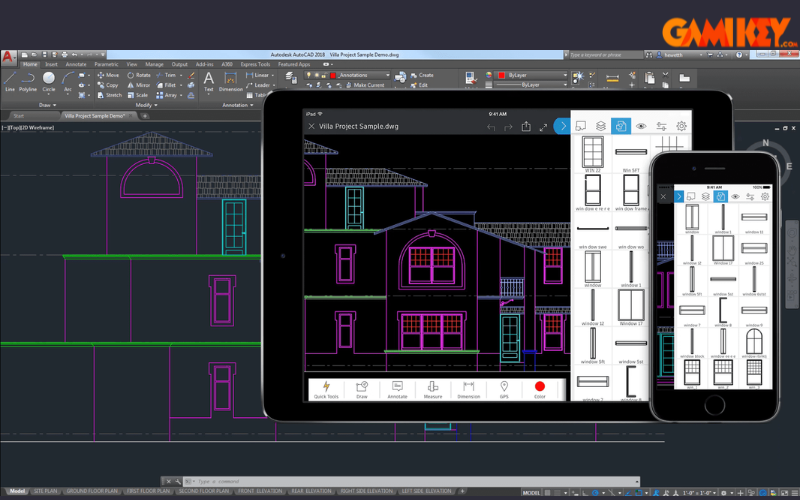This screenshot has height=500, width=800.
Task: Click the Paste clipboard icon in ribbon
Action: [649, 78]
